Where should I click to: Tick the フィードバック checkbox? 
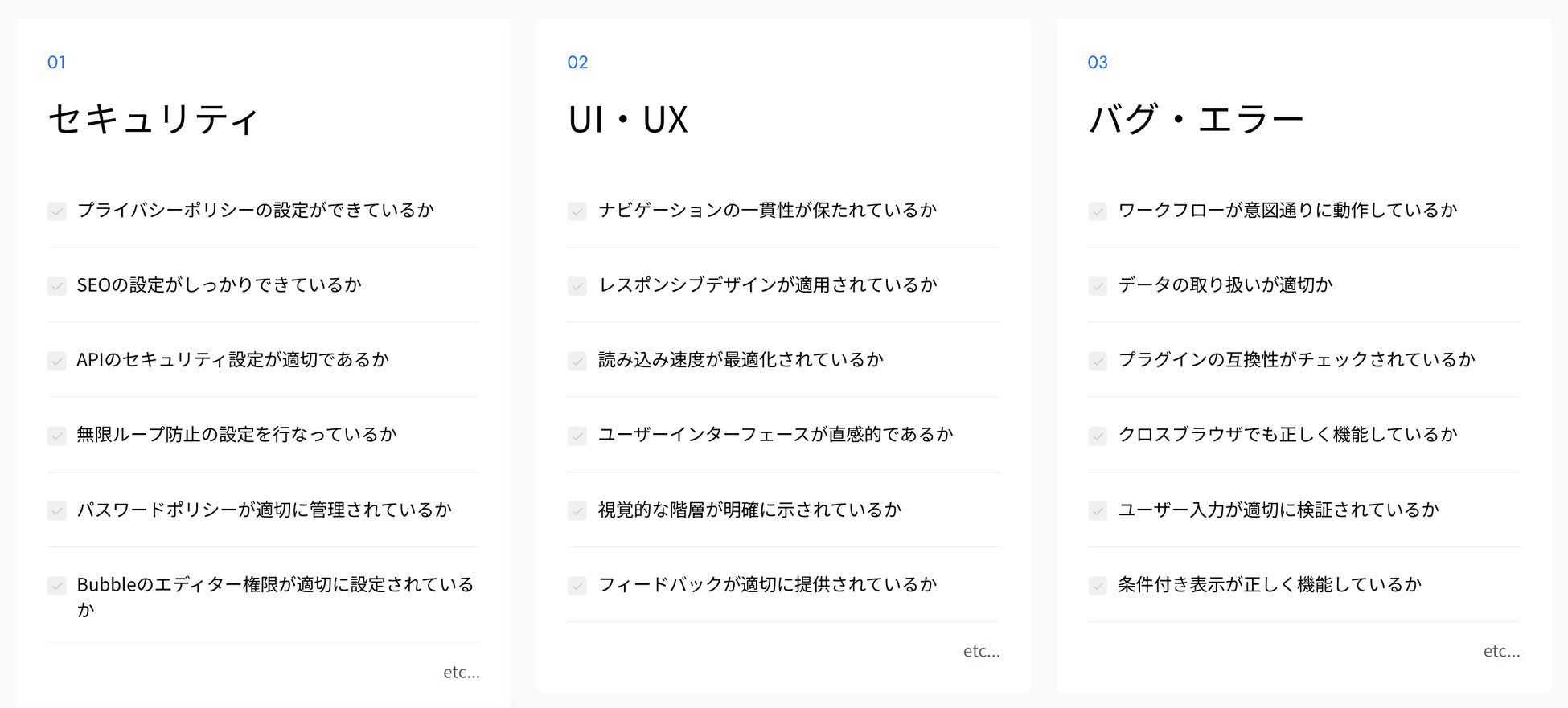pos(577,585)
